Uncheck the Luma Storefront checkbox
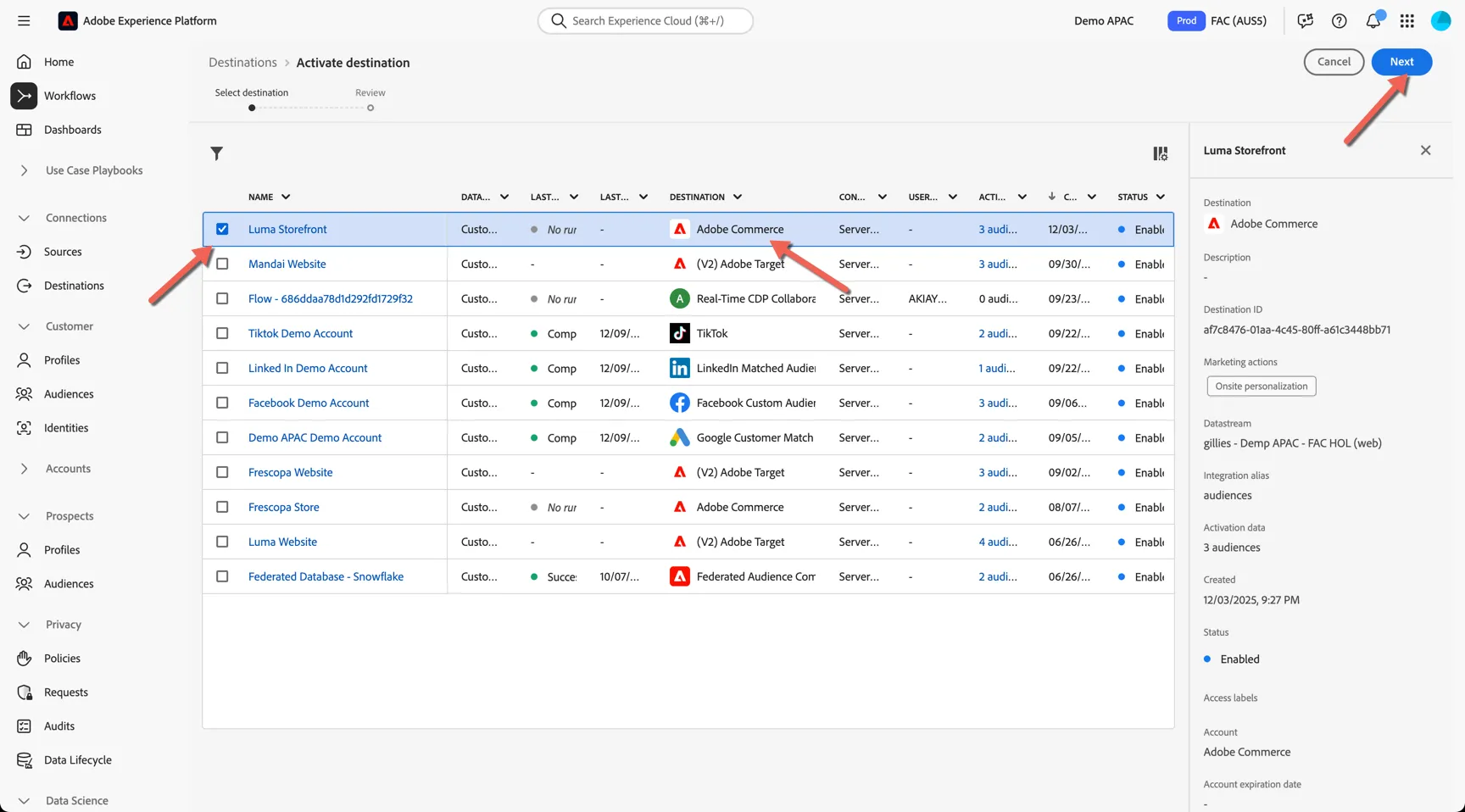The height and width of the screenshot is (812, 1465). (222, 229)
